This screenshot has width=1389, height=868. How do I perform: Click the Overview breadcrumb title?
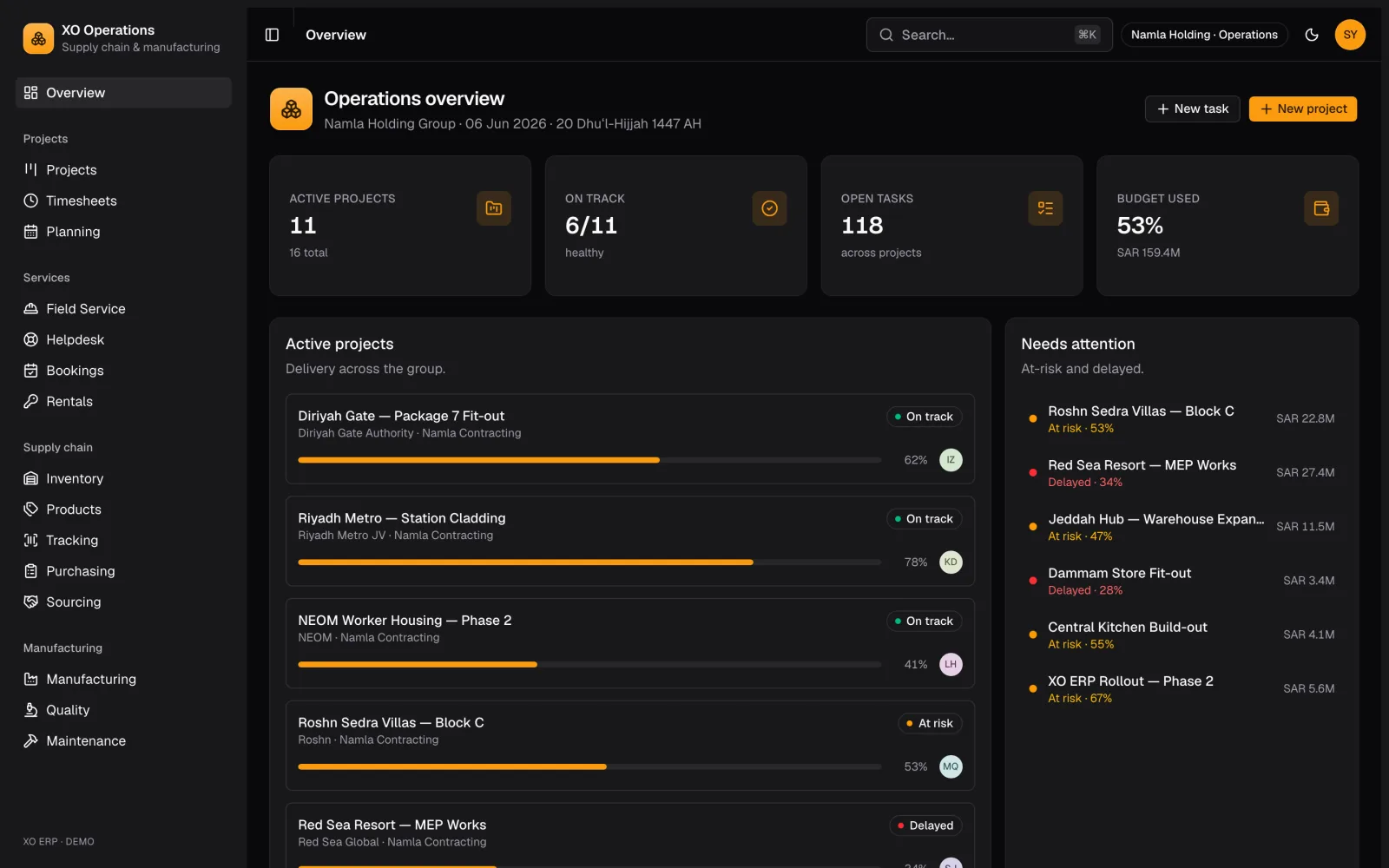(x=336, y=35)
